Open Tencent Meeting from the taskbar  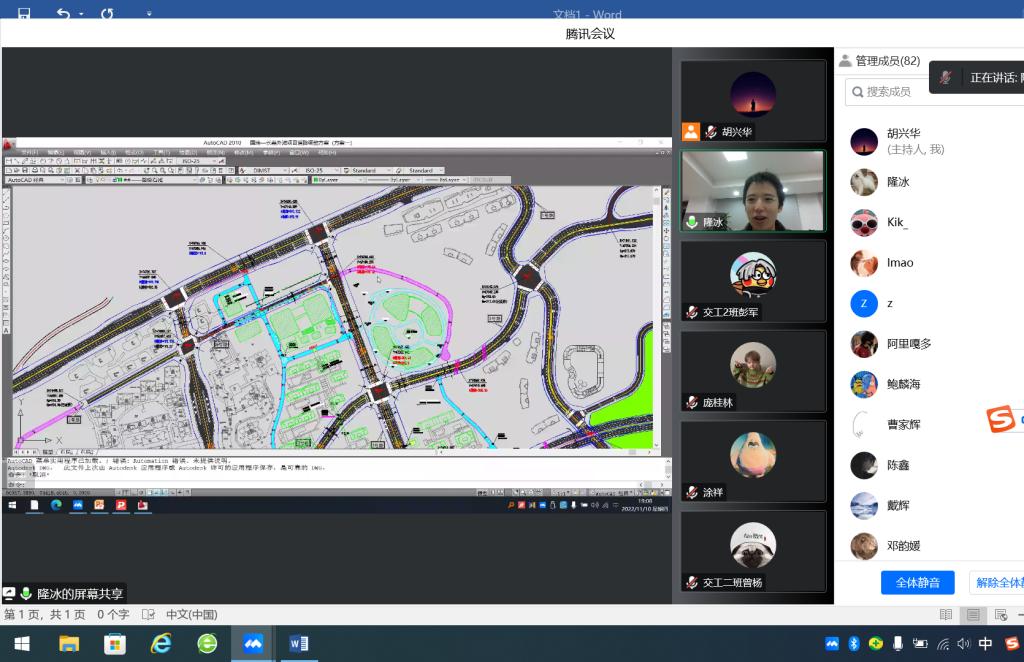[x=252, y=644]
